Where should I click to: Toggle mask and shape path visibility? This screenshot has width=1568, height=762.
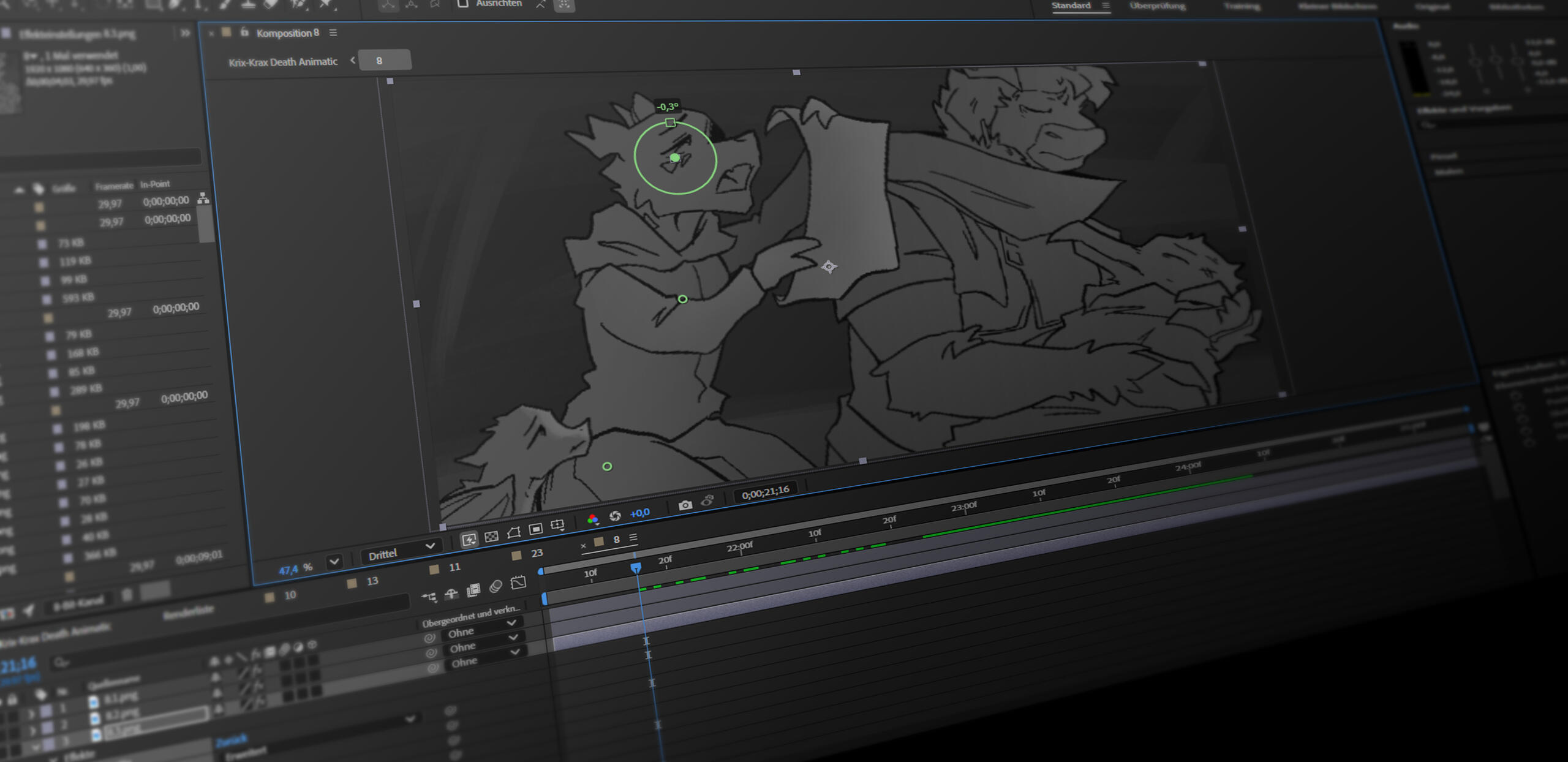(513, 531)
